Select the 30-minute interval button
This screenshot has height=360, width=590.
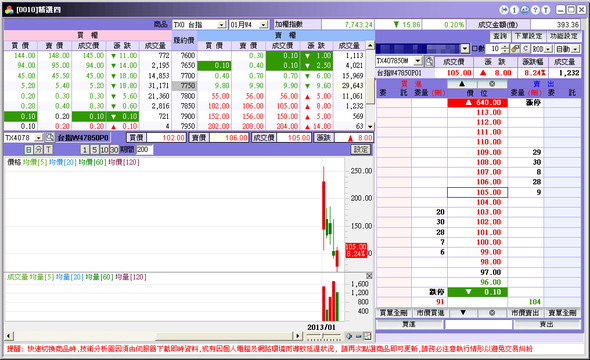coord(114,150)
